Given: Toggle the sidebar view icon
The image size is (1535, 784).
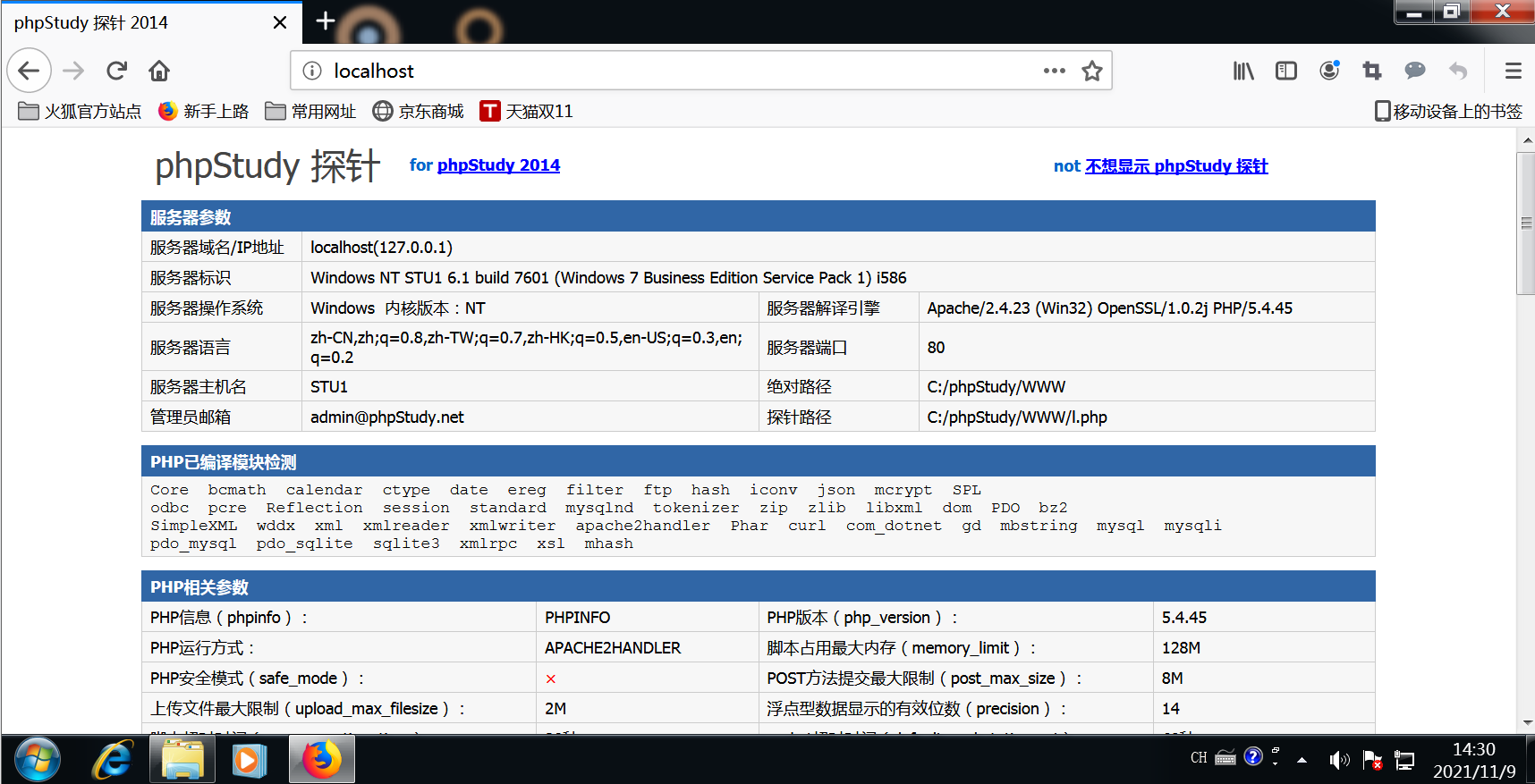Looking at the screenshot, I should click(x=1286, y=71).
